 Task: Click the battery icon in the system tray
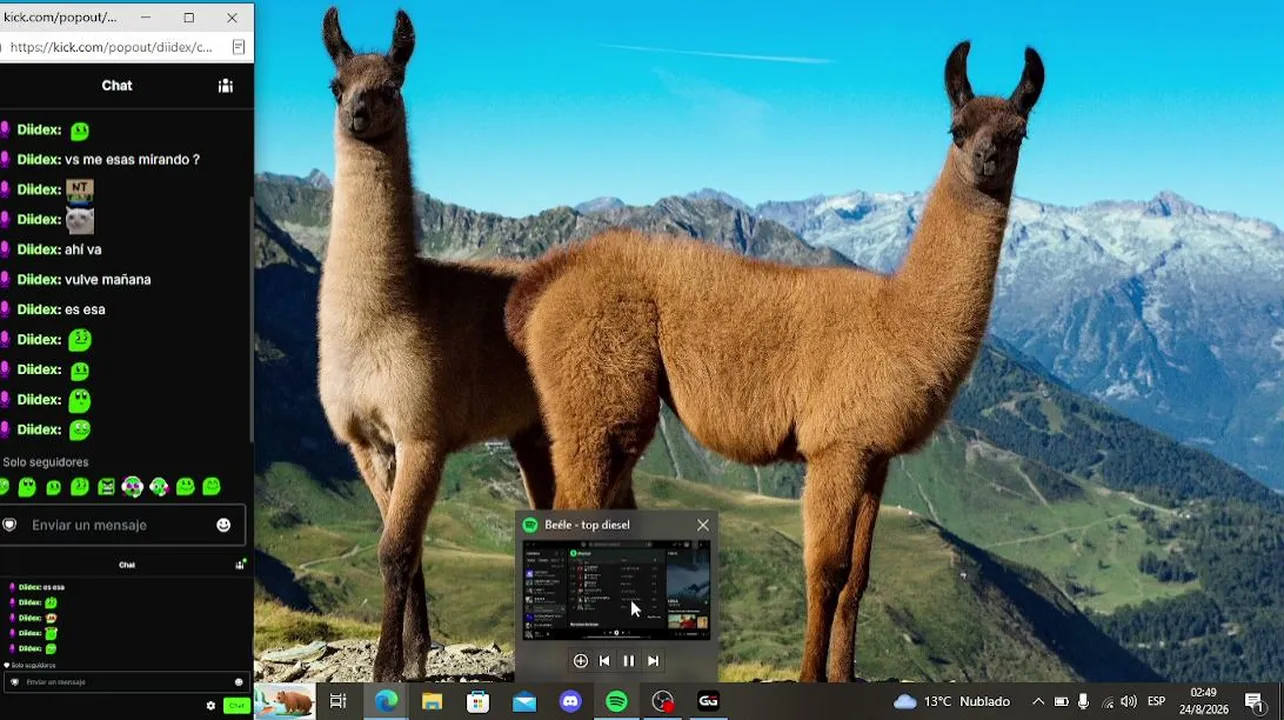click(1061, 702)
